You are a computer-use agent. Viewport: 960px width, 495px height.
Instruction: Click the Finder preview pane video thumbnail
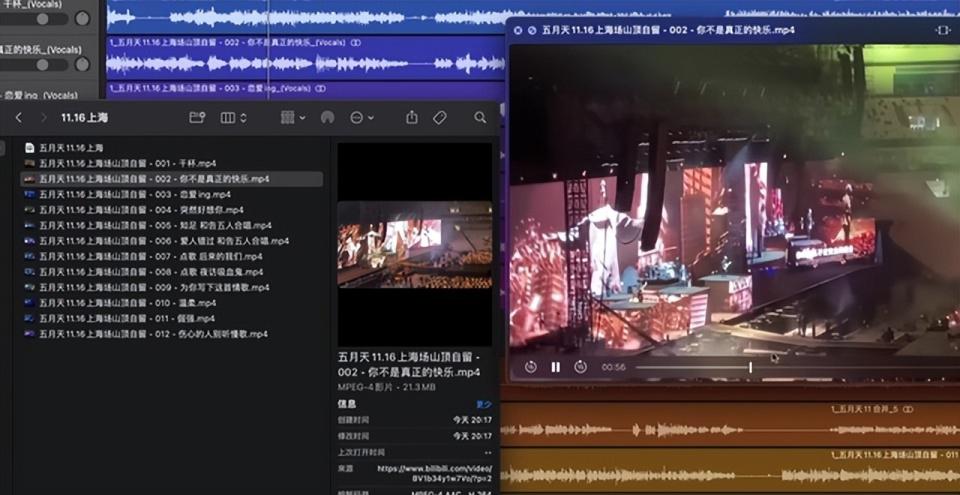414,244
